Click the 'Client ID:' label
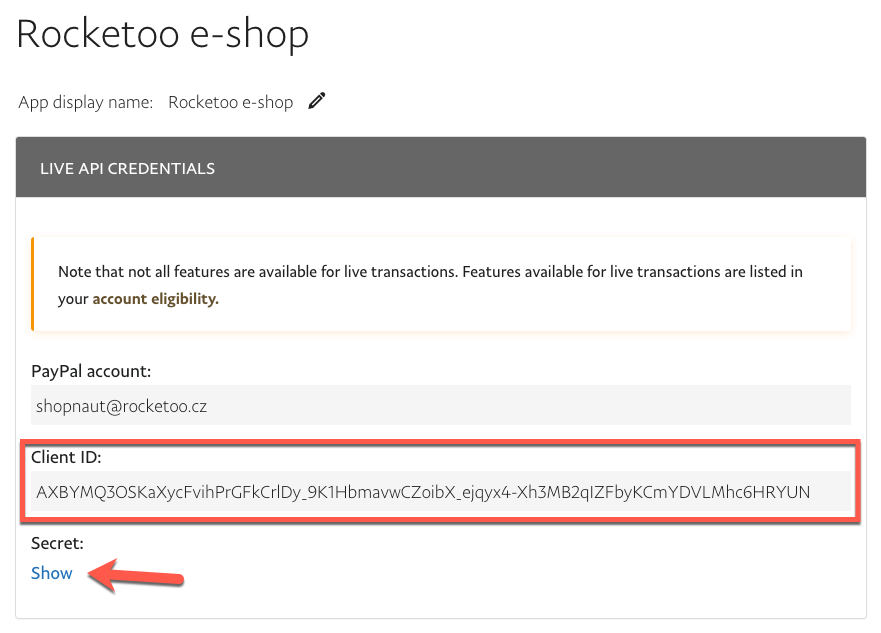 click(x=67, y=457)
